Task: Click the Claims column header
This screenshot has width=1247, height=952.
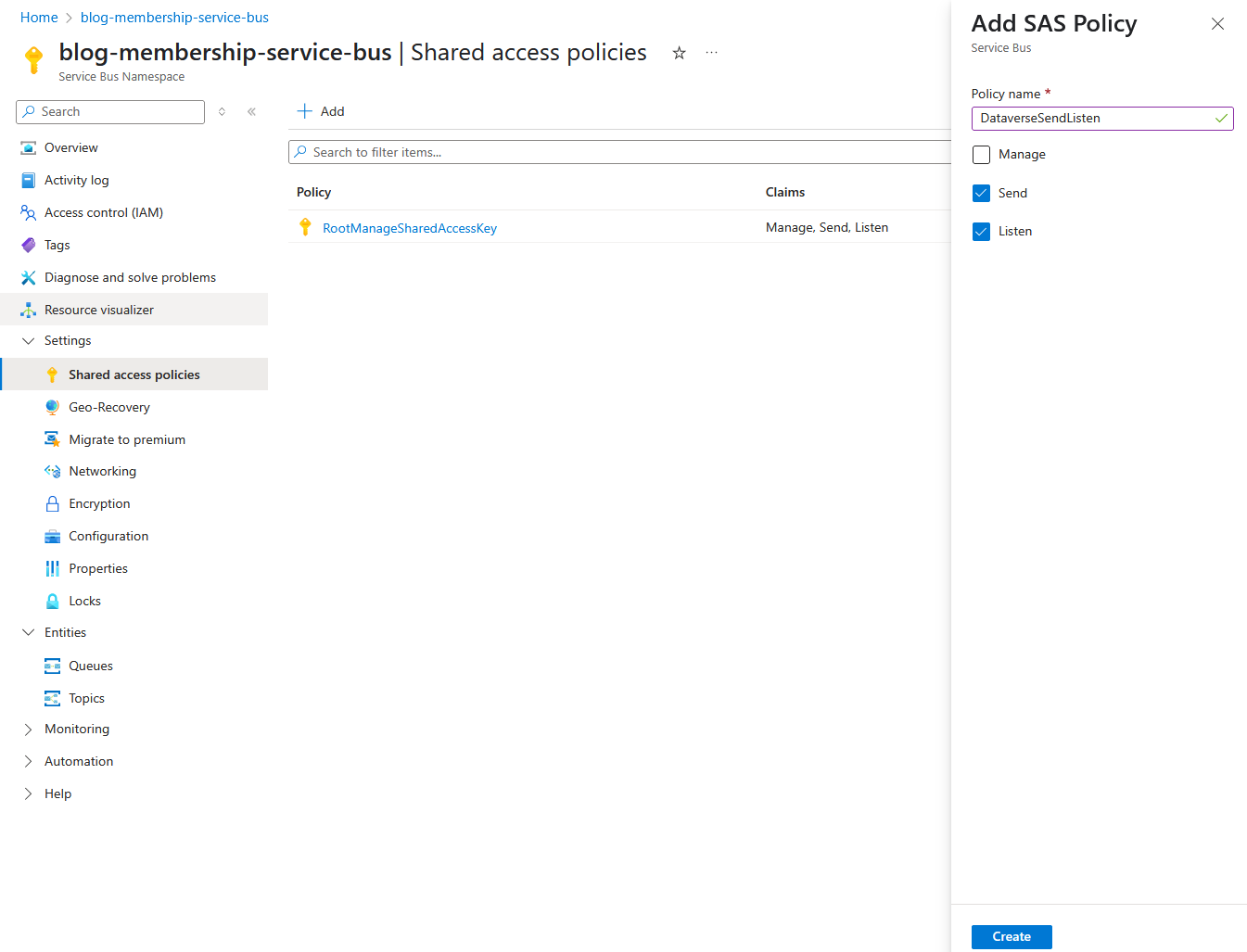Action: click(x=785, y=192)
